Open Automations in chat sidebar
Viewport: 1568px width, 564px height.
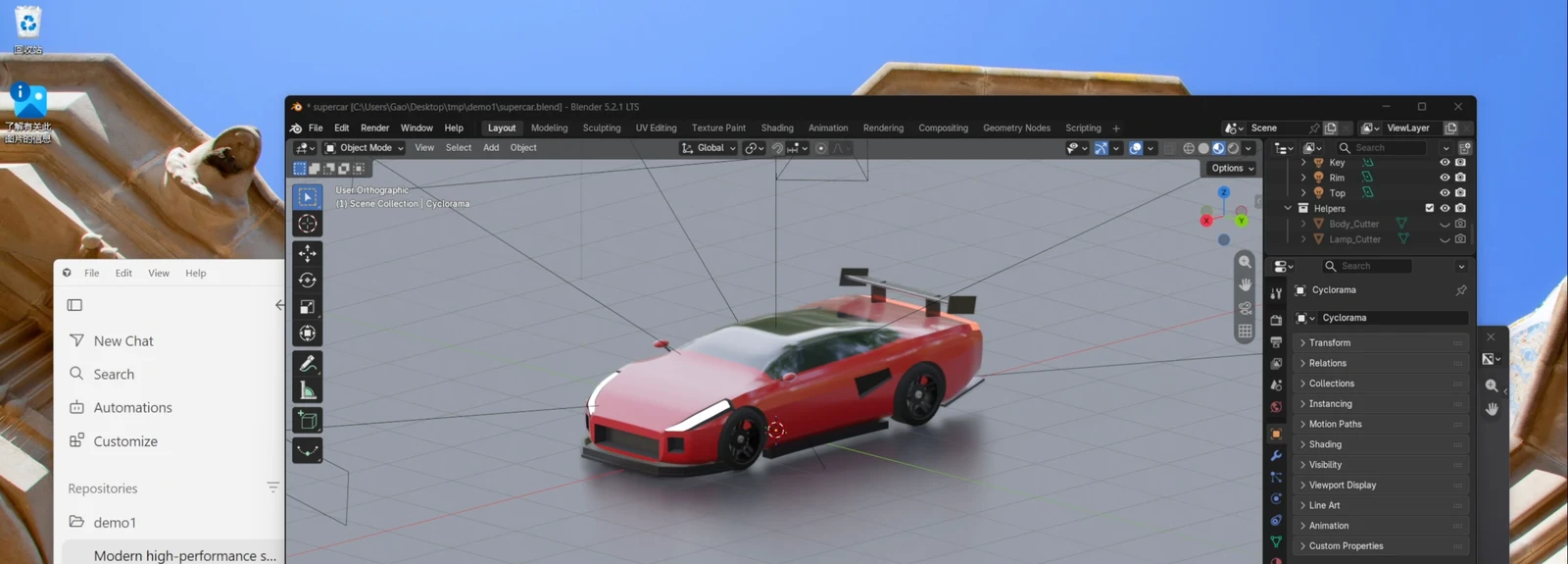pos(132,408)
